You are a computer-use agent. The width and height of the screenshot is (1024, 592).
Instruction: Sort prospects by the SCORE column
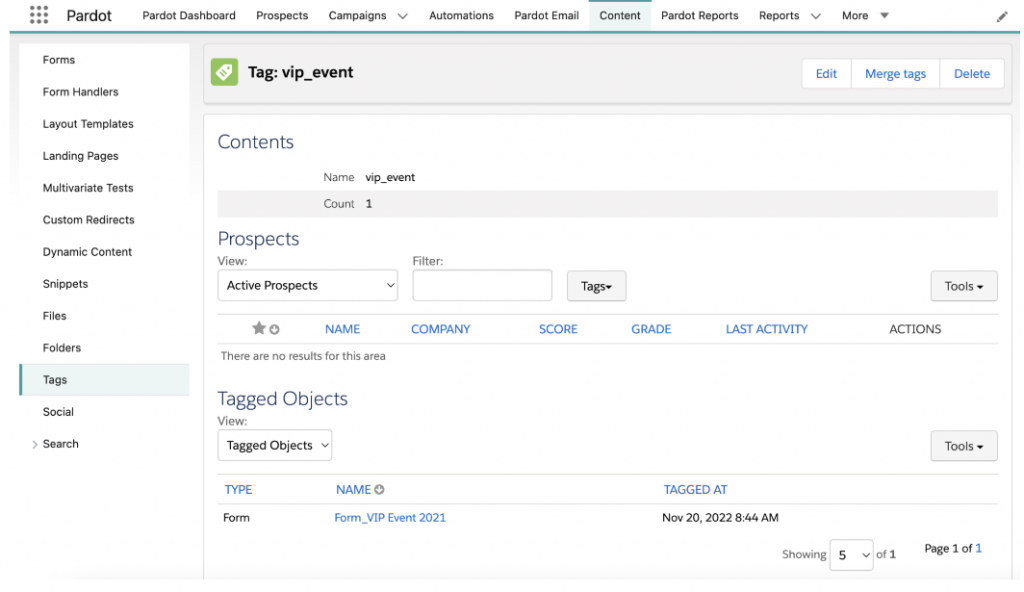[x=558, y=328]
